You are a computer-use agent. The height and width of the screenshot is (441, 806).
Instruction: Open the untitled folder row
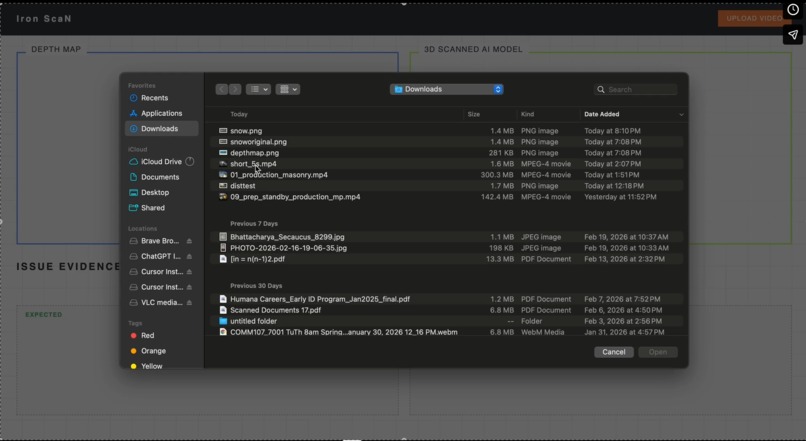point(446,321)
